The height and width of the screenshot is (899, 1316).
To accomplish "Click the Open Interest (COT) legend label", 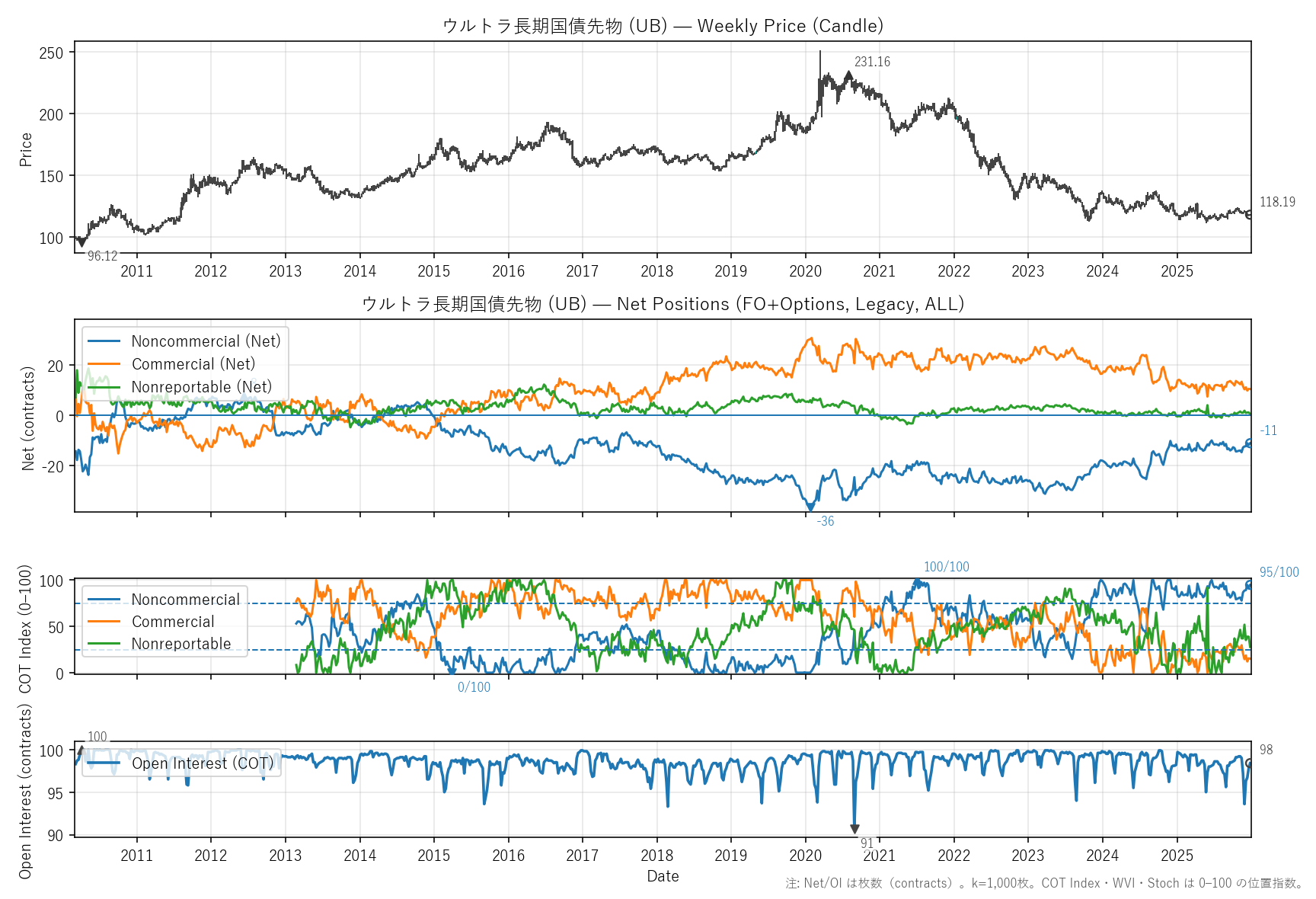I will [x=202, y=763].
